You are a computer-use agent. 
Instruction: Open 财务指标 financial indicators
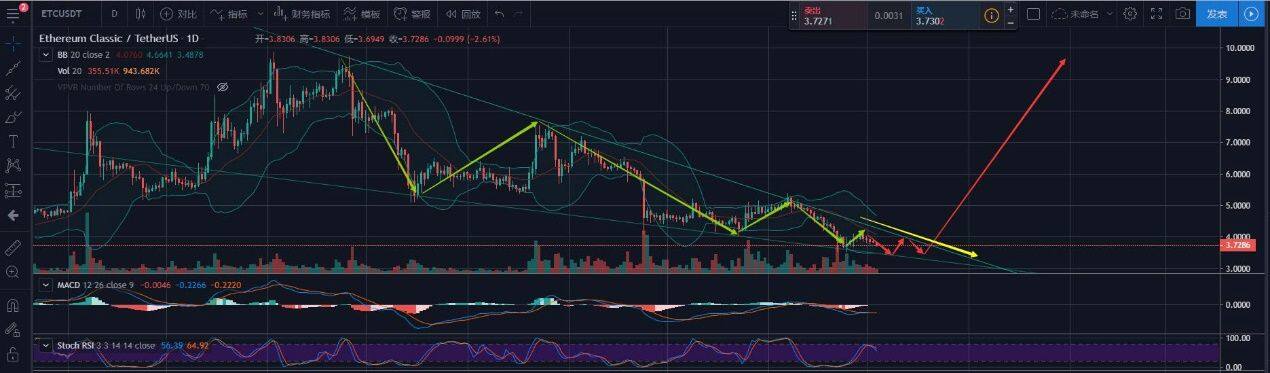302,14
